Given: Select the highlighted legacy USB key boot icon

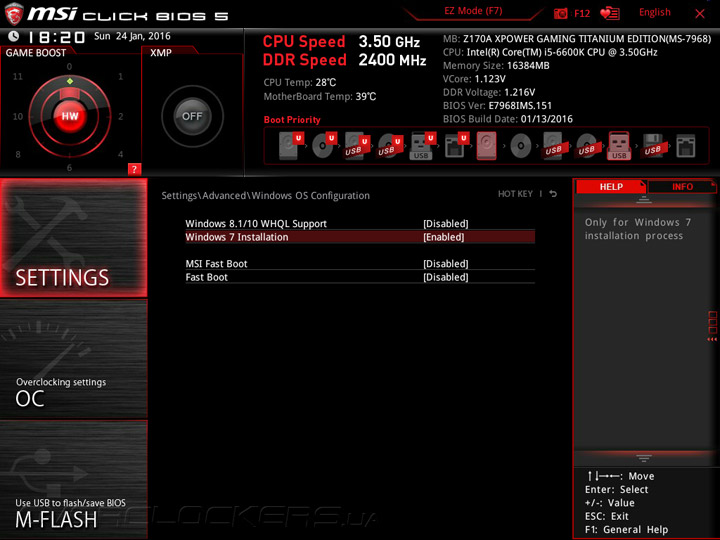Looking at the screenshot, I should [x=619, y=146].
